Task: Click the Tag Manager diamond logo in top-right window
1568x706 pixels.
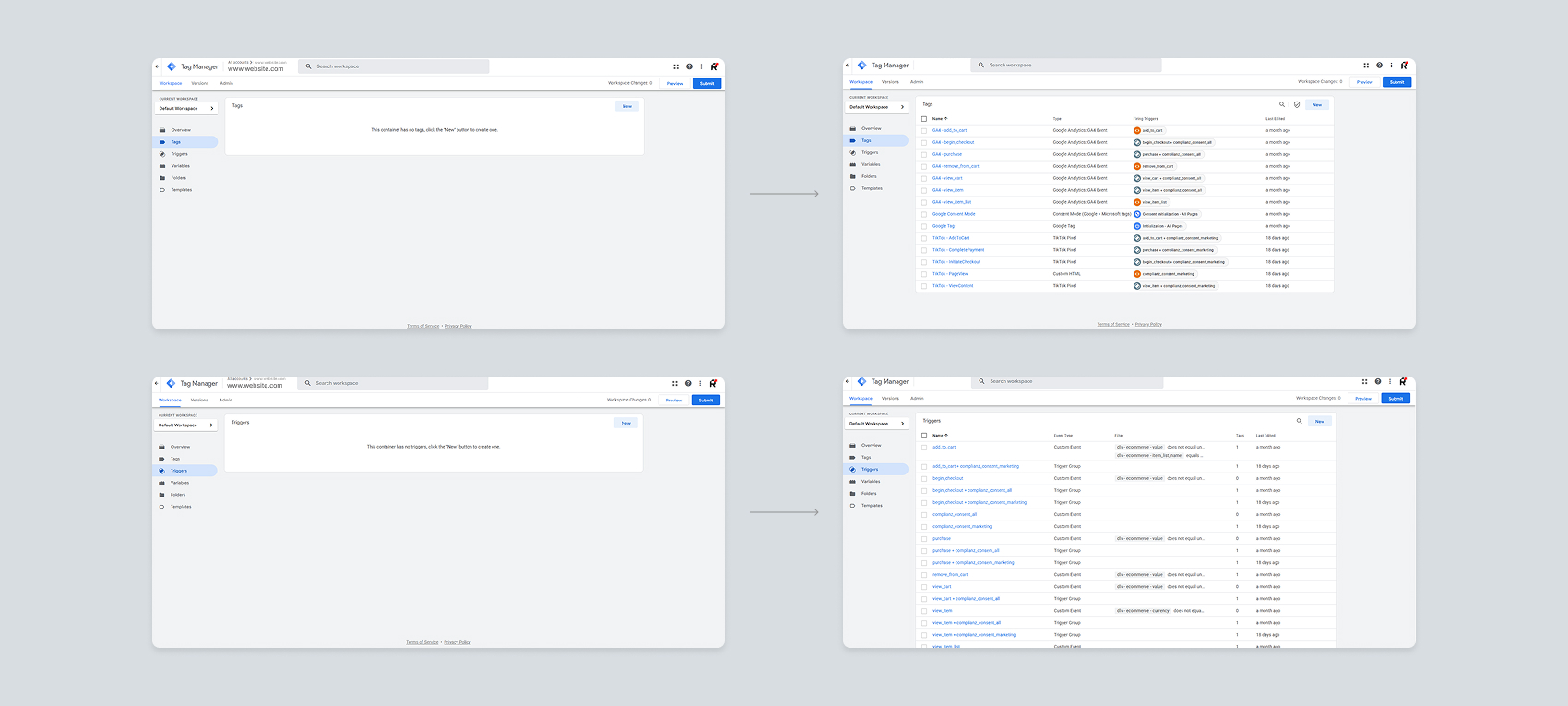Action: click(x=861, y=66)
